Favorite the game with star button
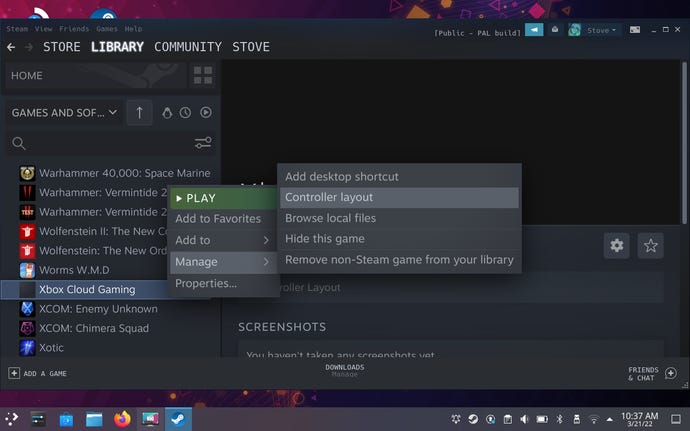The height and width of the screenshot is (431, 690). pos(650,245)
